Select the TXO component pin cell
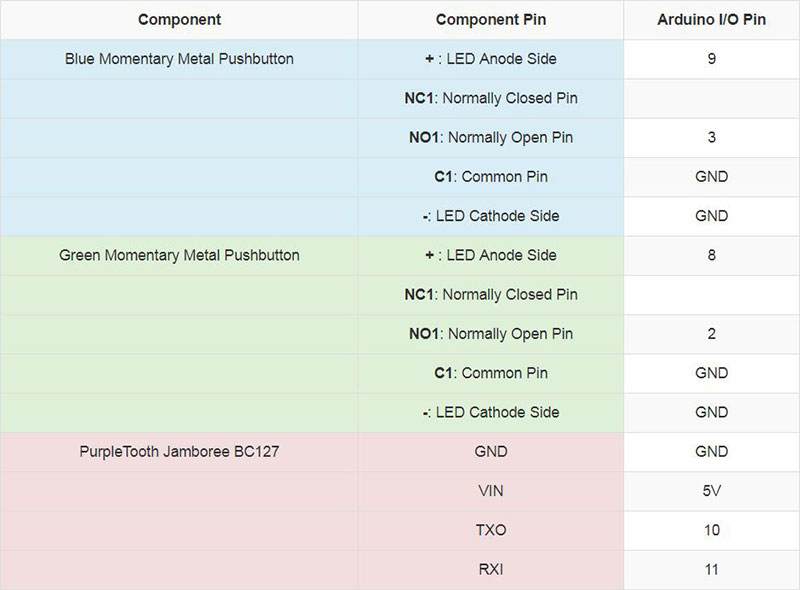800x590 pixels. click(490, 530)
